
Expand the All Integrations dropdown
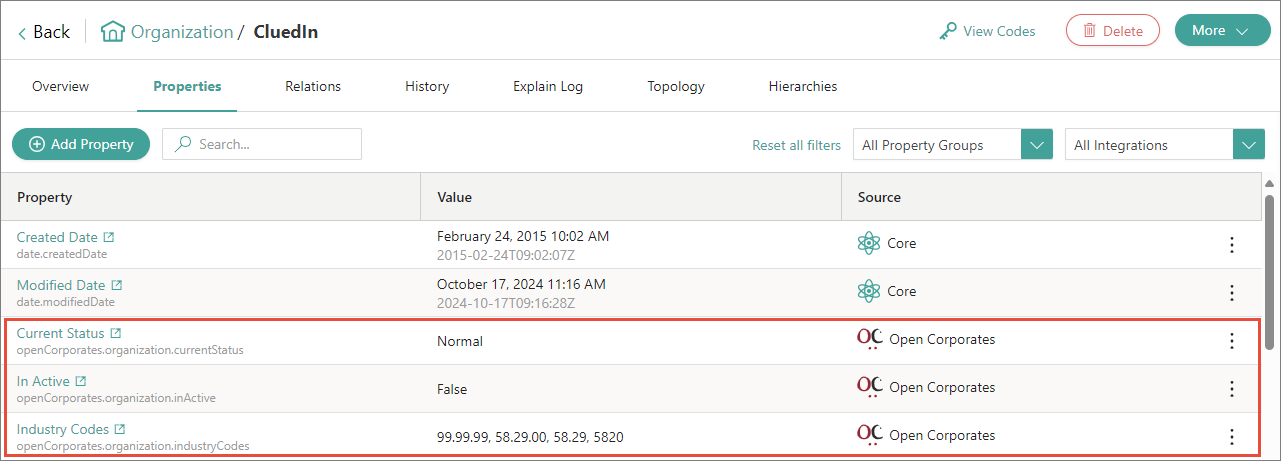click(1249, 145)
